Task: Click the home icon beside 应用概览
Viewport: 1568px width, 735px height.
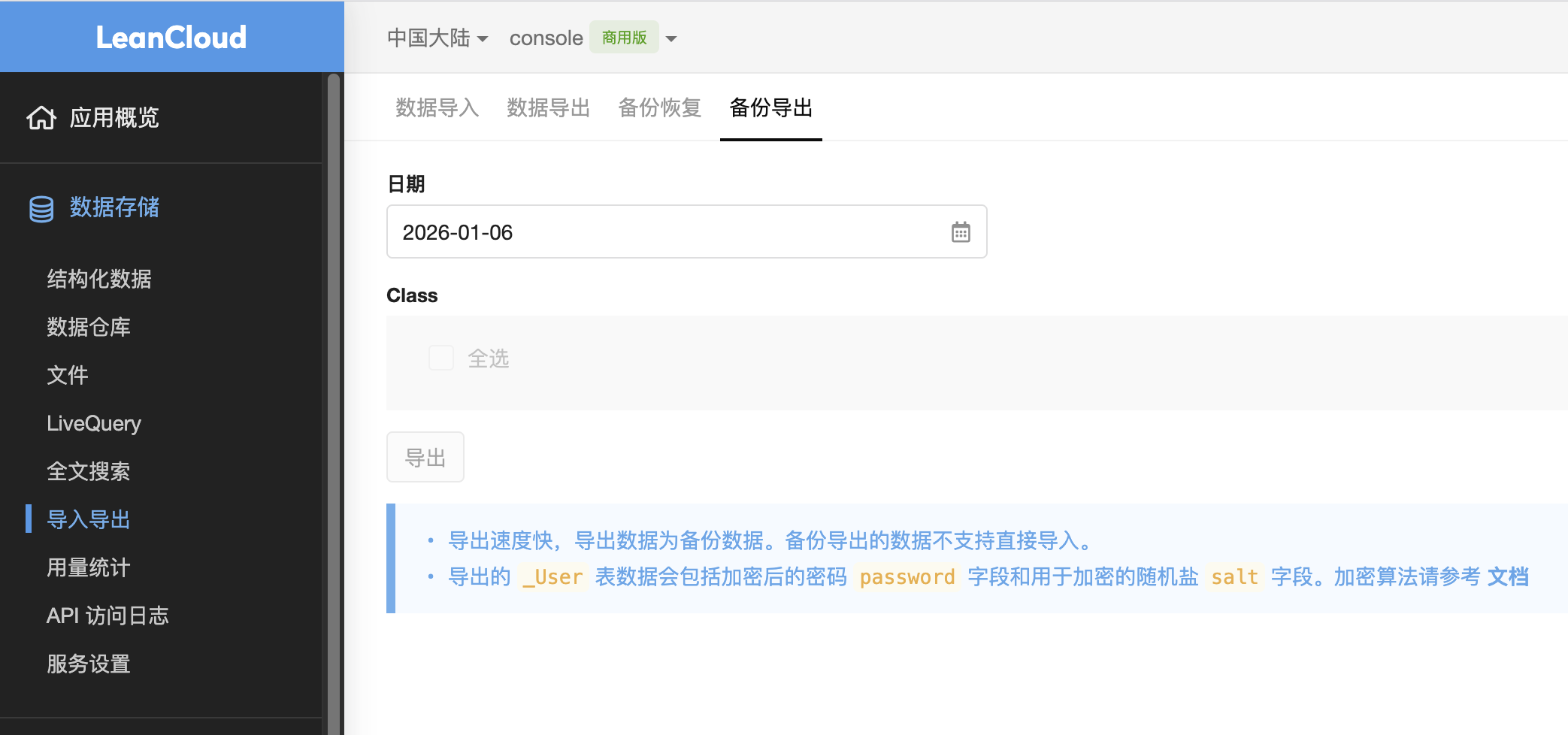Action: click(x=41, y=117)
